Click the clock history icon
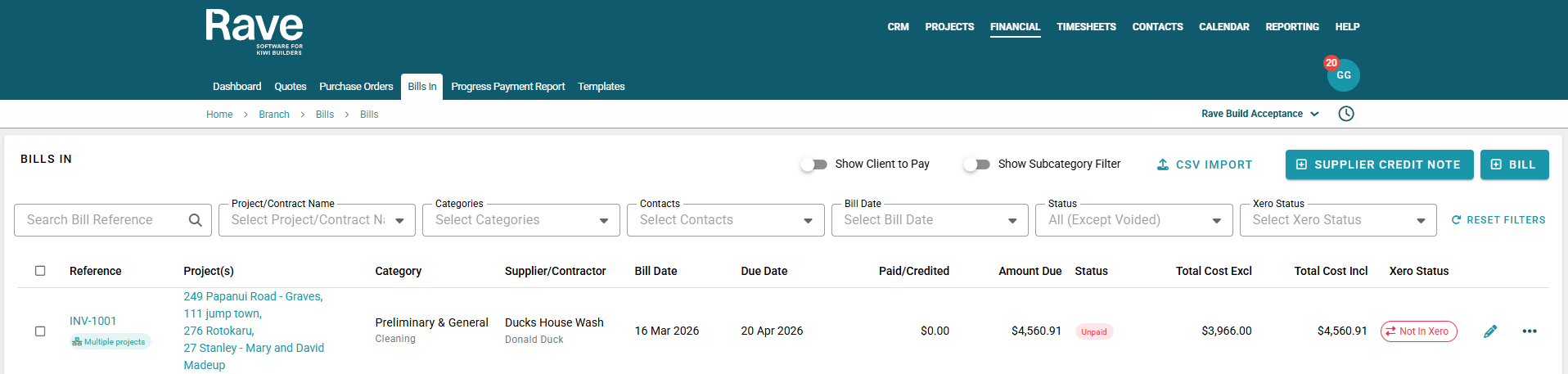Viewport: 1568px width, 374px height. pyautogui.click(x=1346, y=114)
